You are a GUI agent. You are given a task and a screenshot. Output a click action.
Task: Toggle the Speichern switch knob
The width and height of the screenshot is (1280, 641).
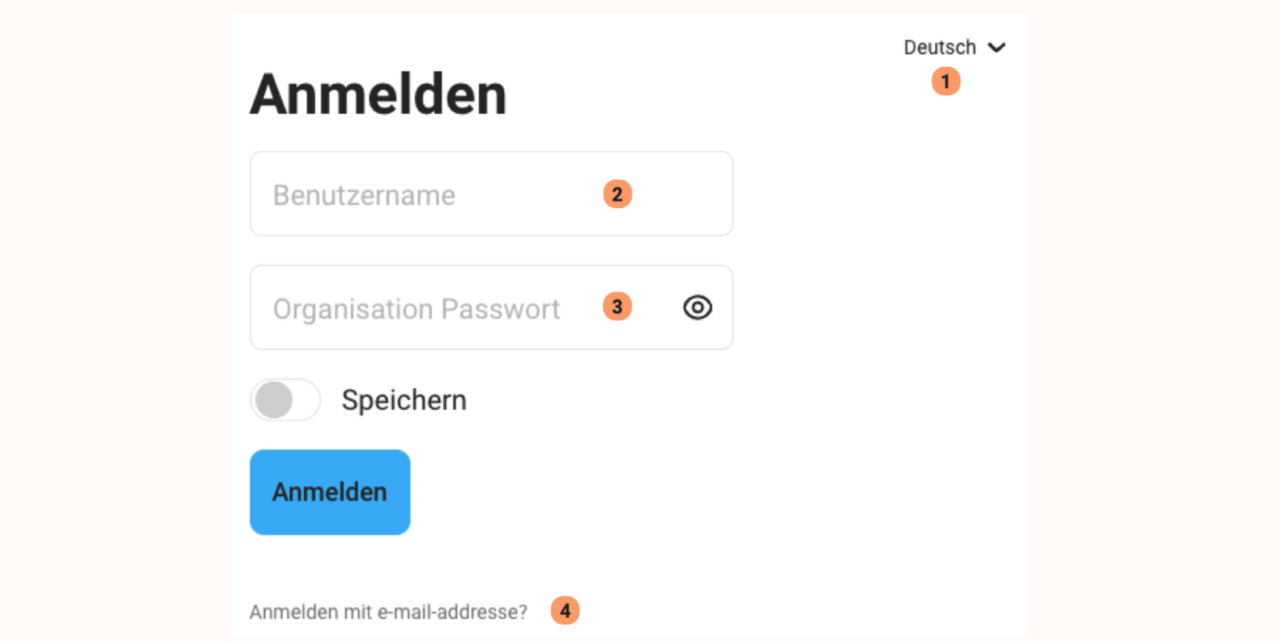[272, 399]
